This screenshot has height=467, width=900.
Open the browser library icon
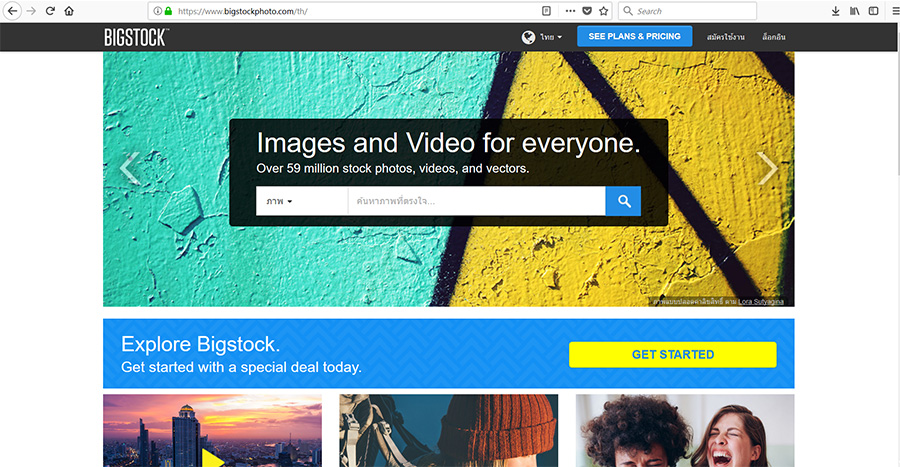point(855,11)
